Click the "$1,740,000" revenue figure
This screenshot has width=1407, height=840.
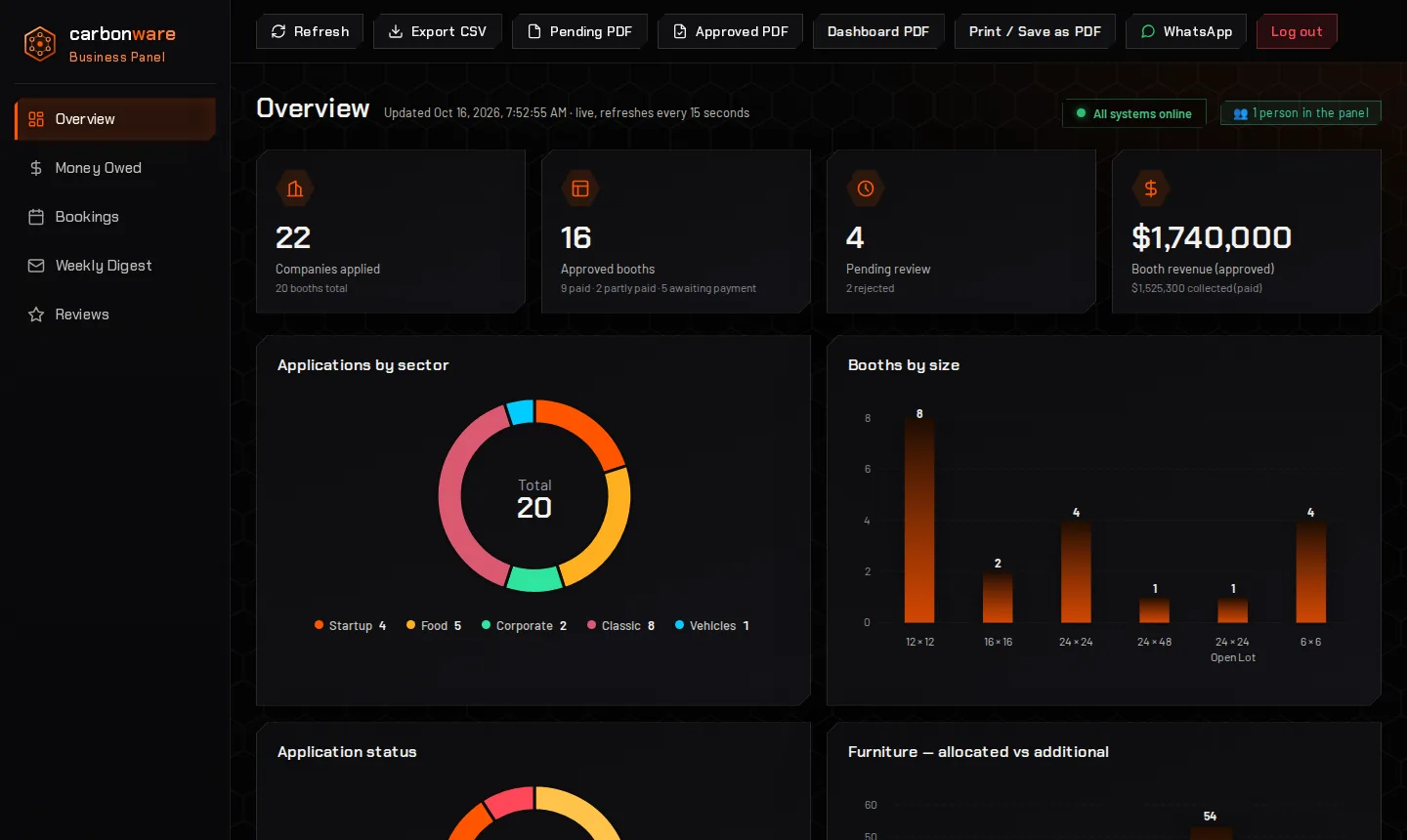(1212, 237)
